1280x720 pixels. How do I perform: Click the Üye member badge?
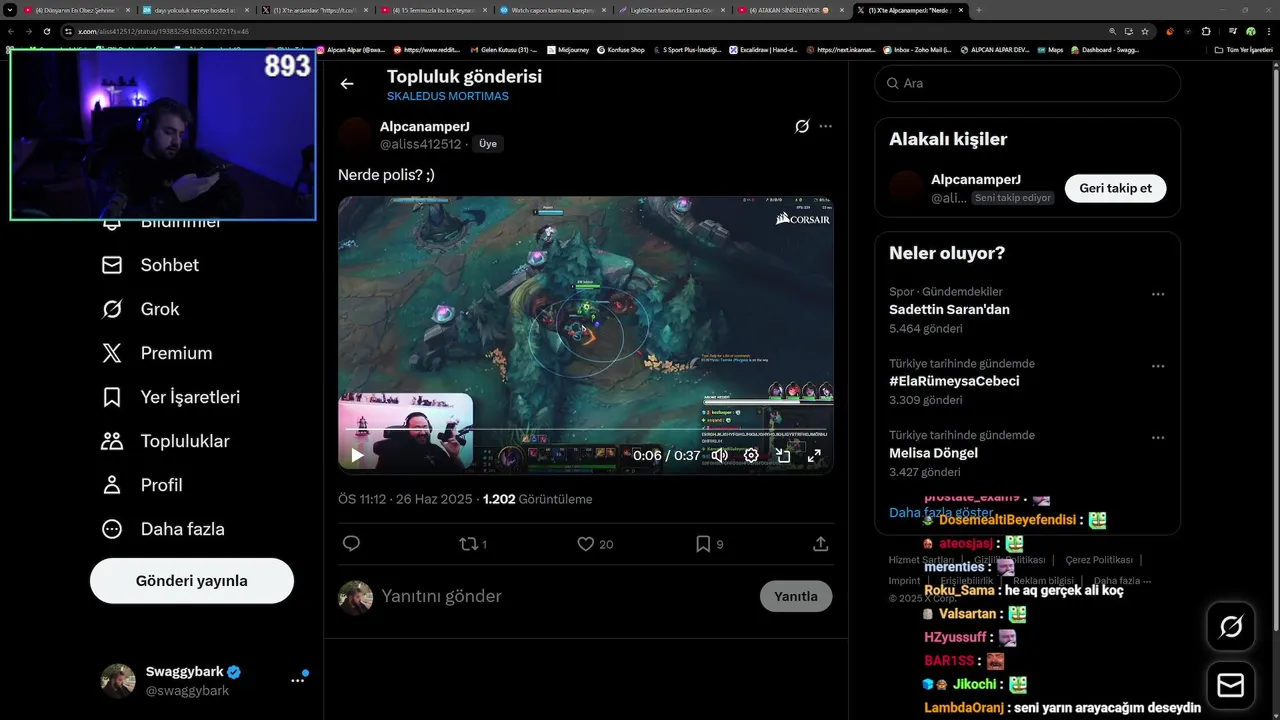pyautogui.click(x=488, y=144)
